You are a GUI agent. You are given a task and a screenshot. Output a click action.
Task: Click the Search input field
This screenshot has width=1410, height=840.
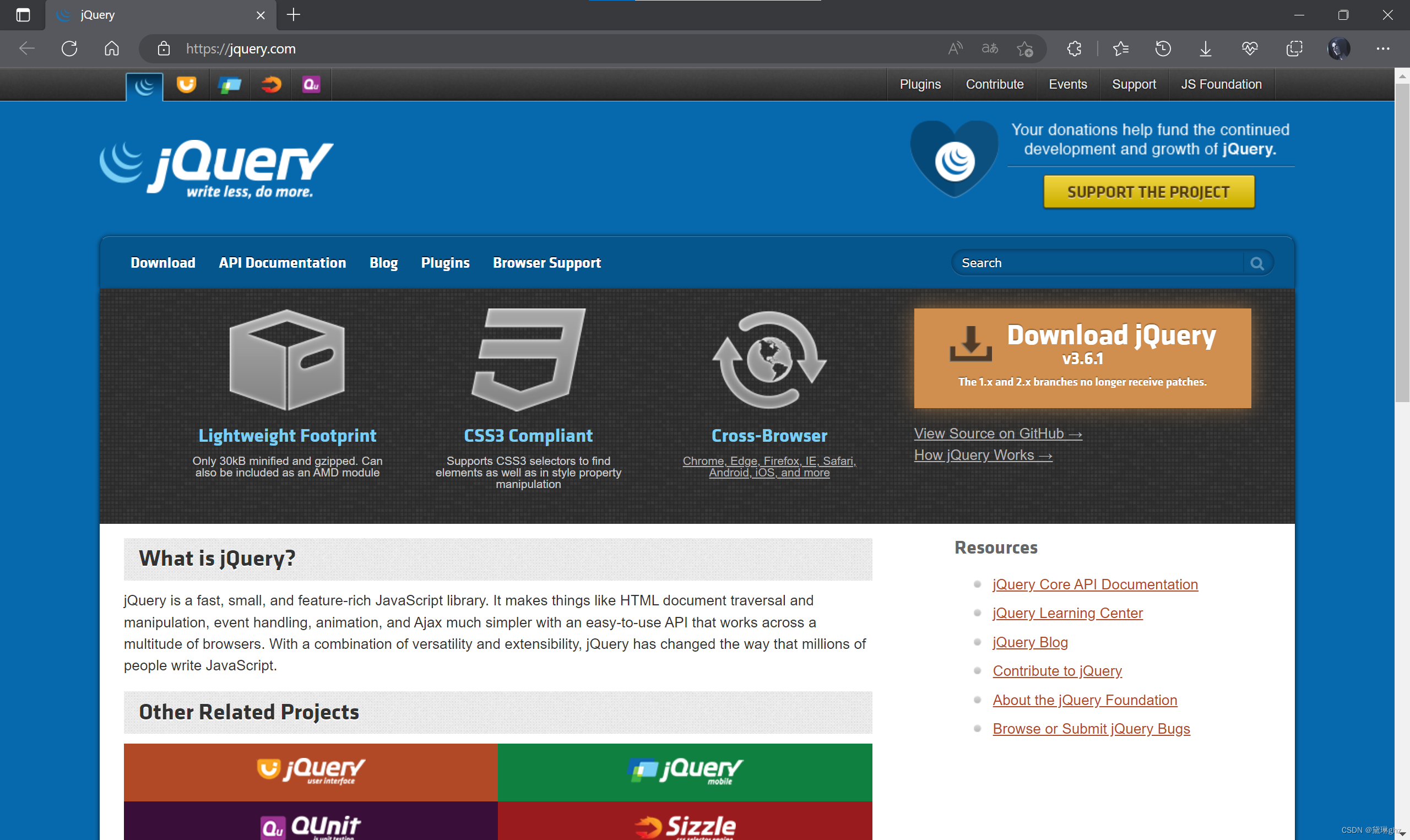coord(1101,263)
